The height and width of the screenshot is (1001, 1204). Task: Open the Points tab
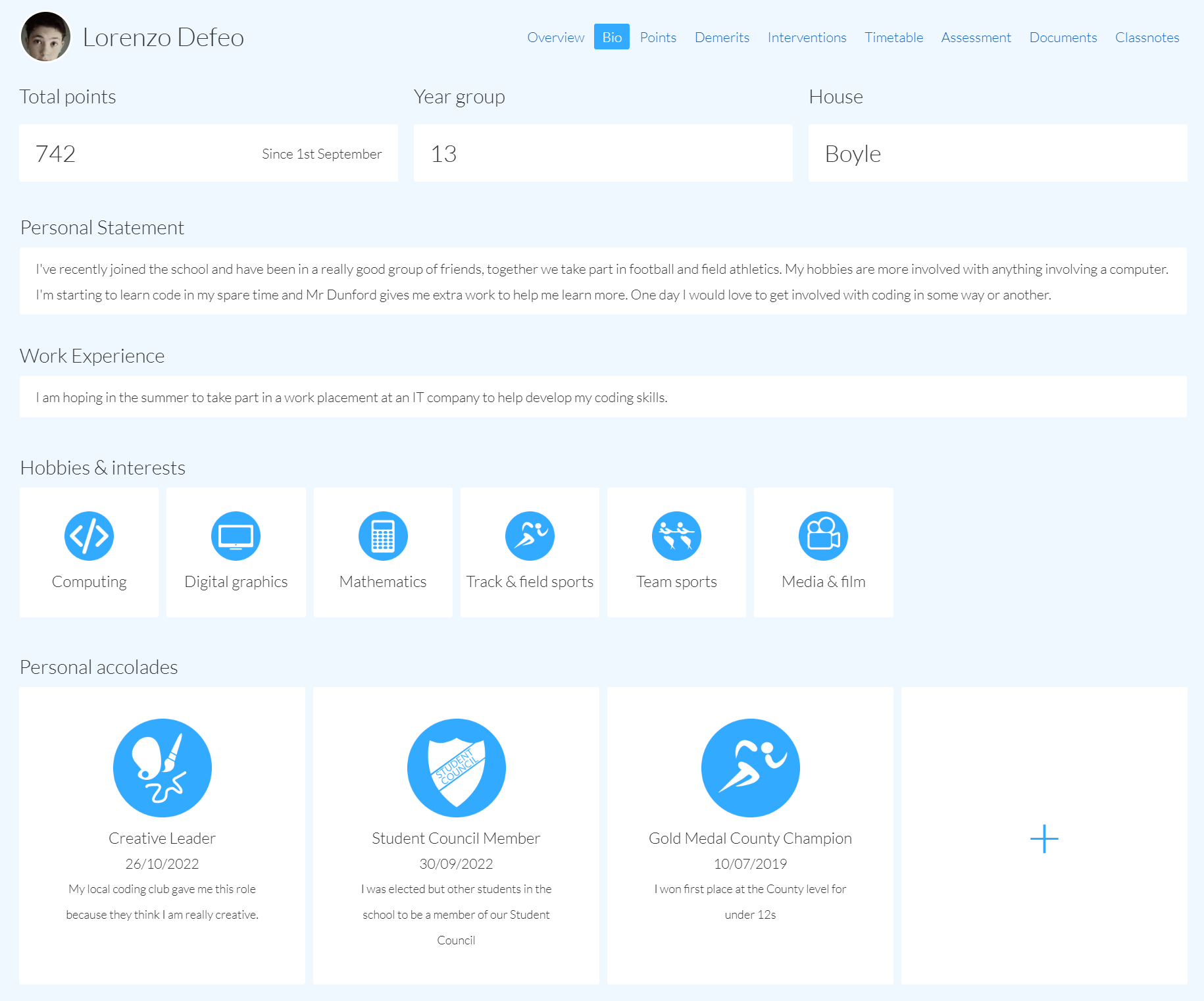658,38
